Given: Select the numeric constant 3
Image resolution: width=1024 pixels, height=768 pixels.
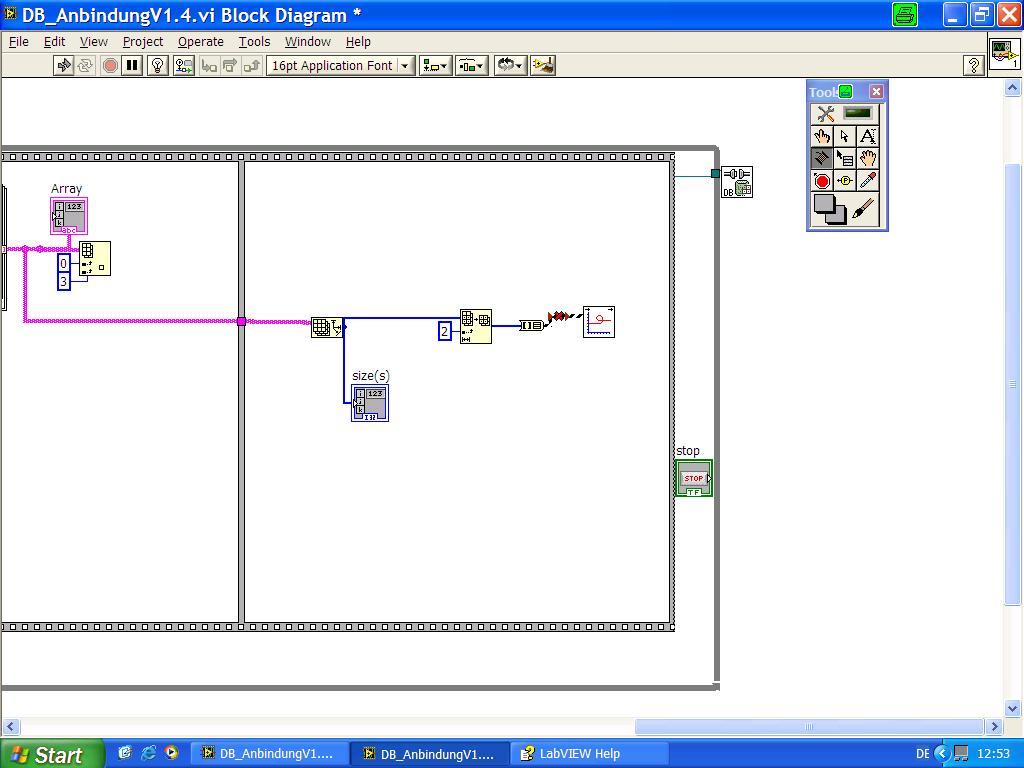Looking at the screenshot, I should click(63, 281).
